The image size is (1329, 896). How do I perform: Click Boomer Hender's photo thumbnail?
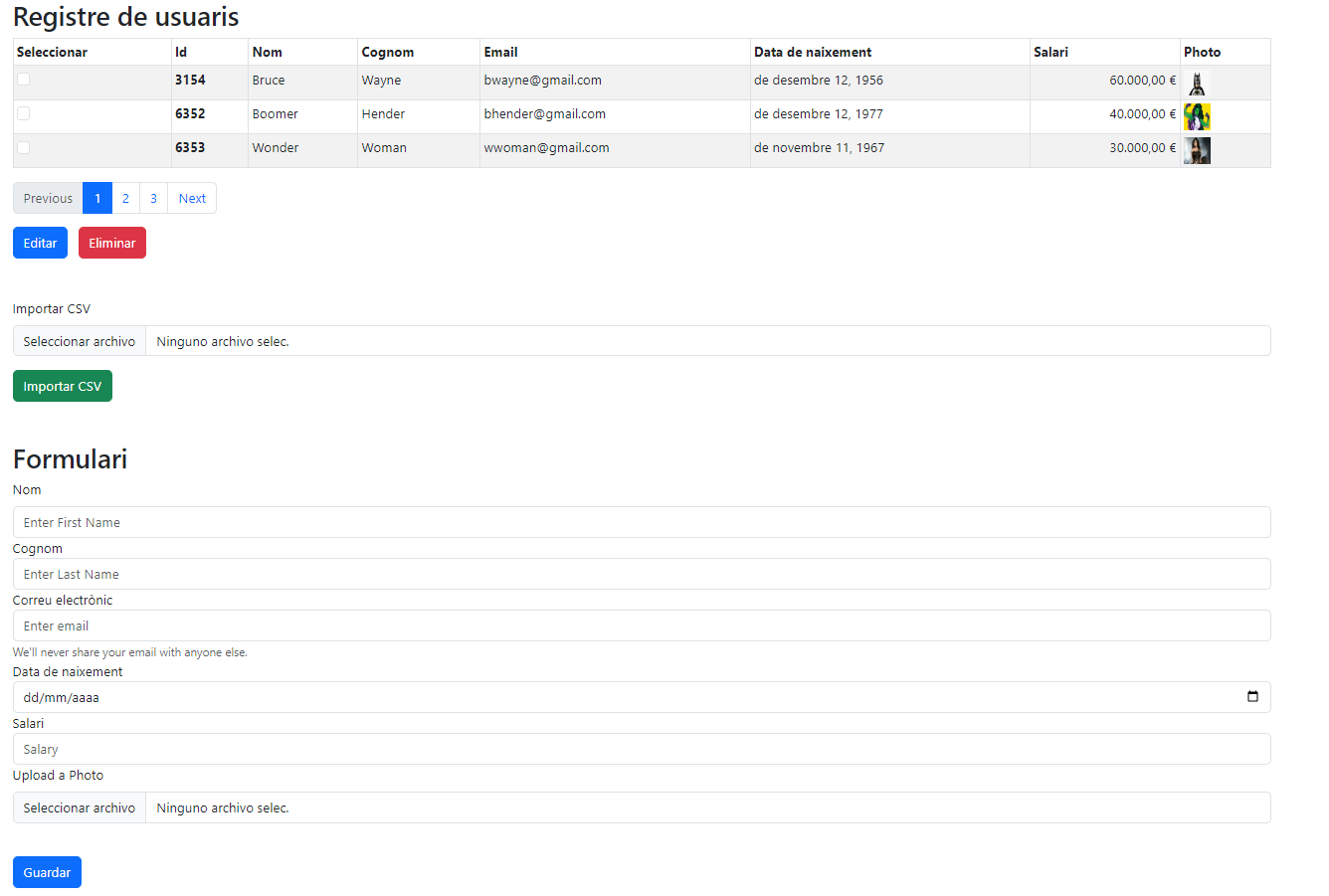coord(1197,117)
